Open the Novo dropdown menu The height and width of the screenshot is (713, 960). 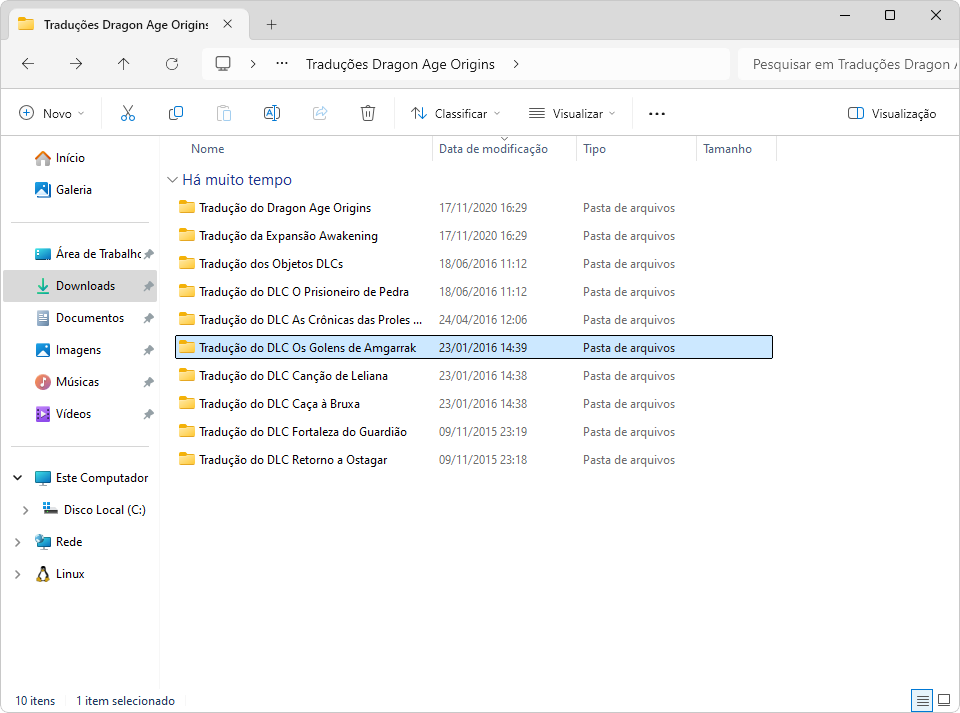[51, 113]
